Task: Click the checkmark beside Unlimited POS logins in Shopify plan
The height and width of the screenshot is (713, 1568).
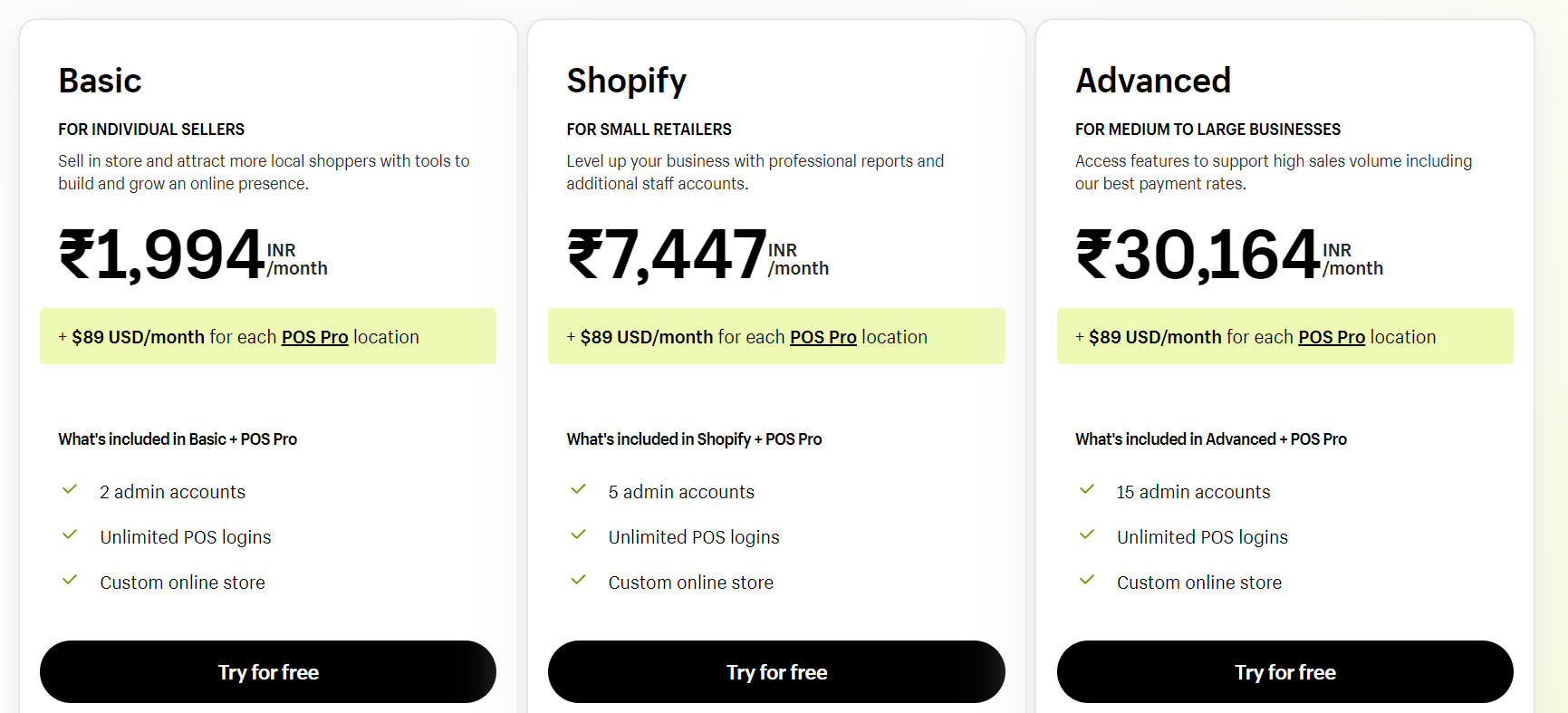Action: coord(579,535)
